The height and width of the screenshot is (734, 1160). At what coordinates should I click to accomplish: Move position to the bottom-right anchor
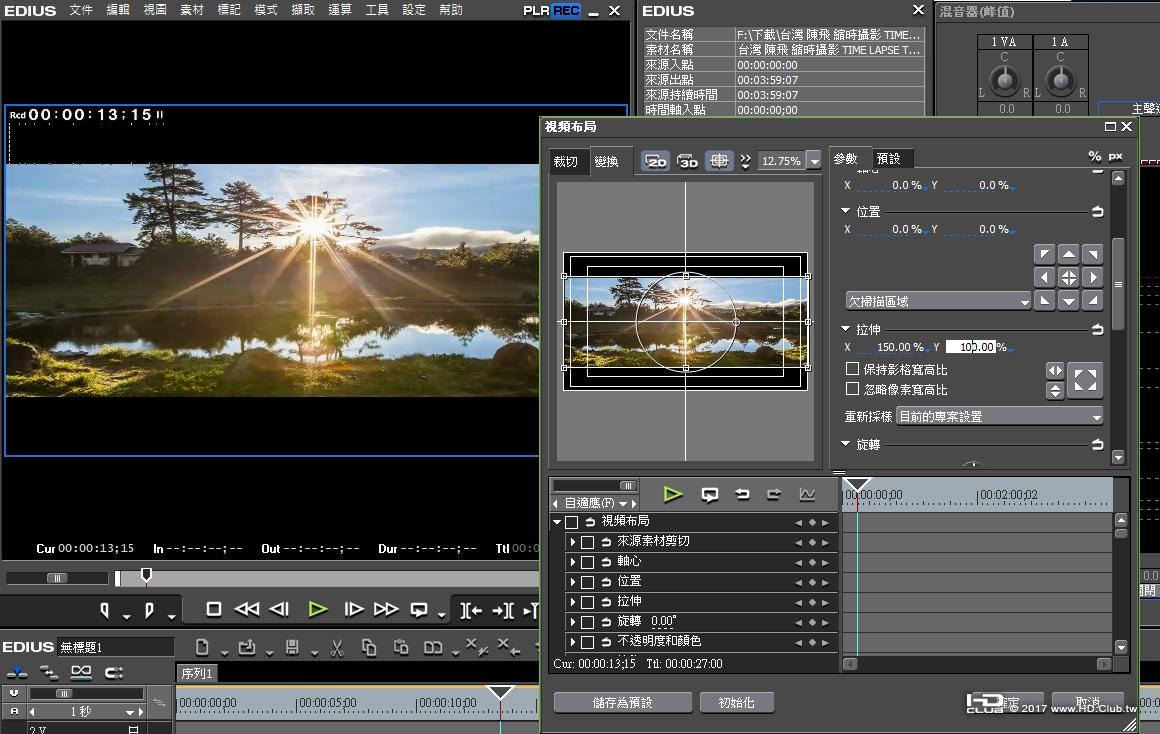[x=1093, y=300]
